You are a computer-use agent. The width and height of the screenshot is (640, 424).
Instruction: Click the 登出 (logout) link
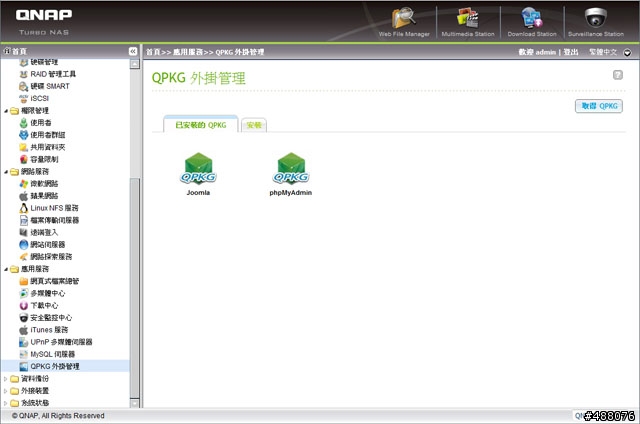tap(571, 52)
